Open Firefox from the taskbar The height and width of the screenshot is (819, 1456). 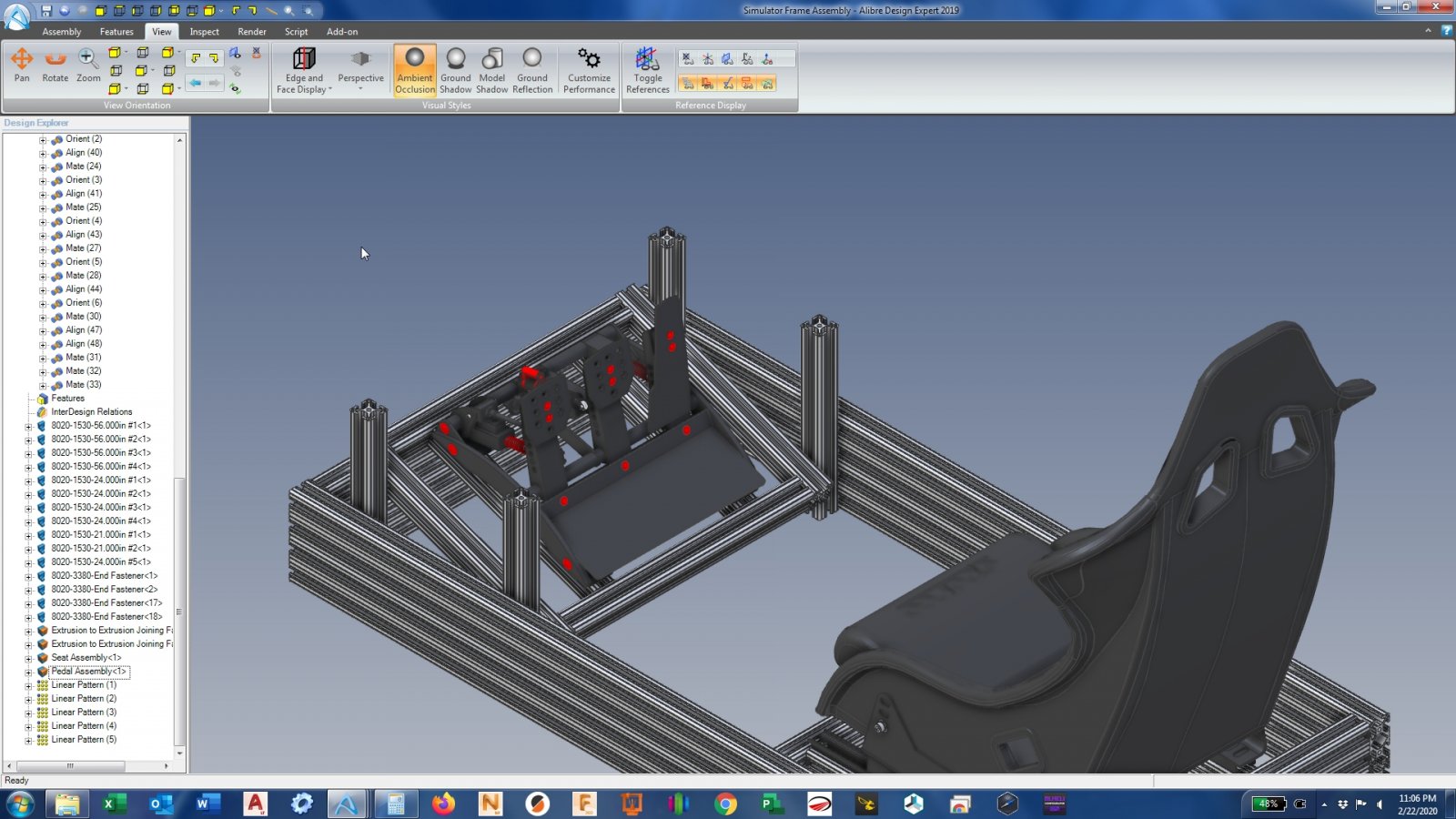point(443,804)
